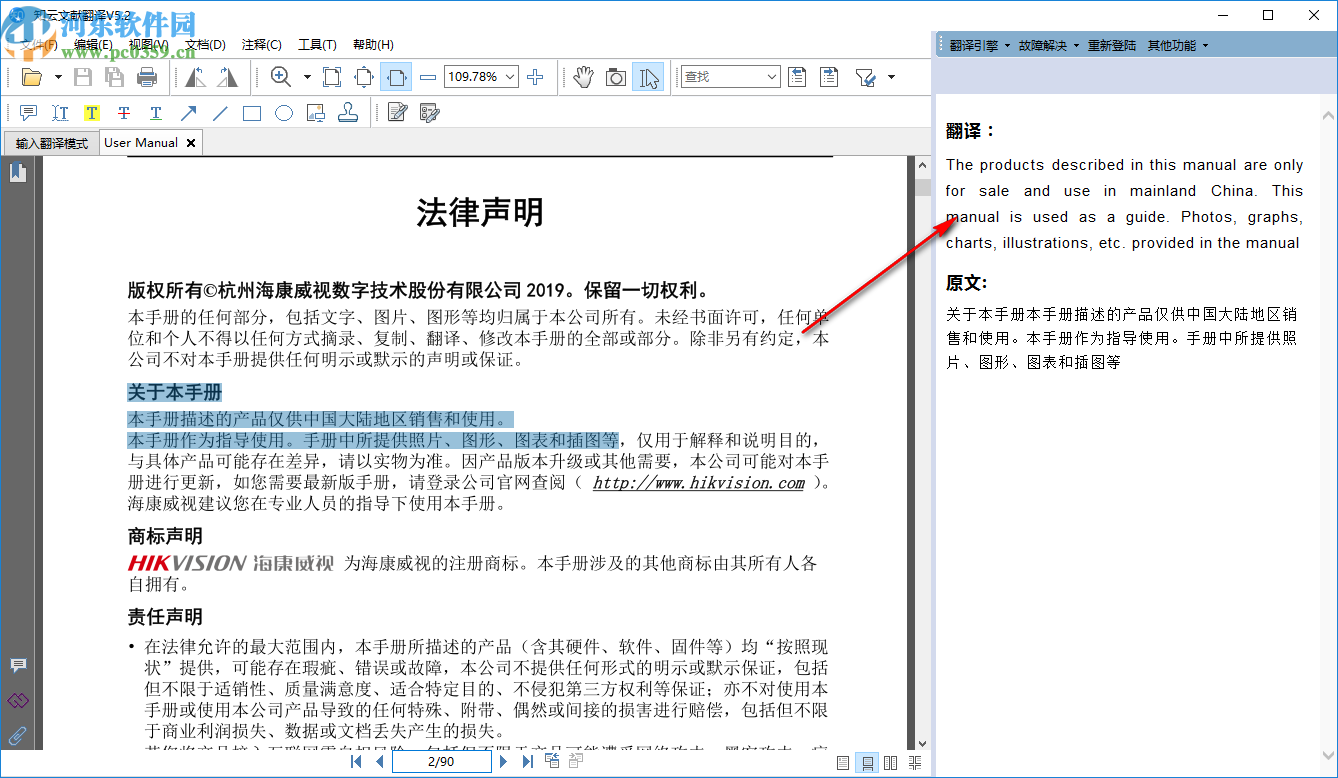Select the arrow drawing tool
The image size is (1338, 778).
click(188, 113)
